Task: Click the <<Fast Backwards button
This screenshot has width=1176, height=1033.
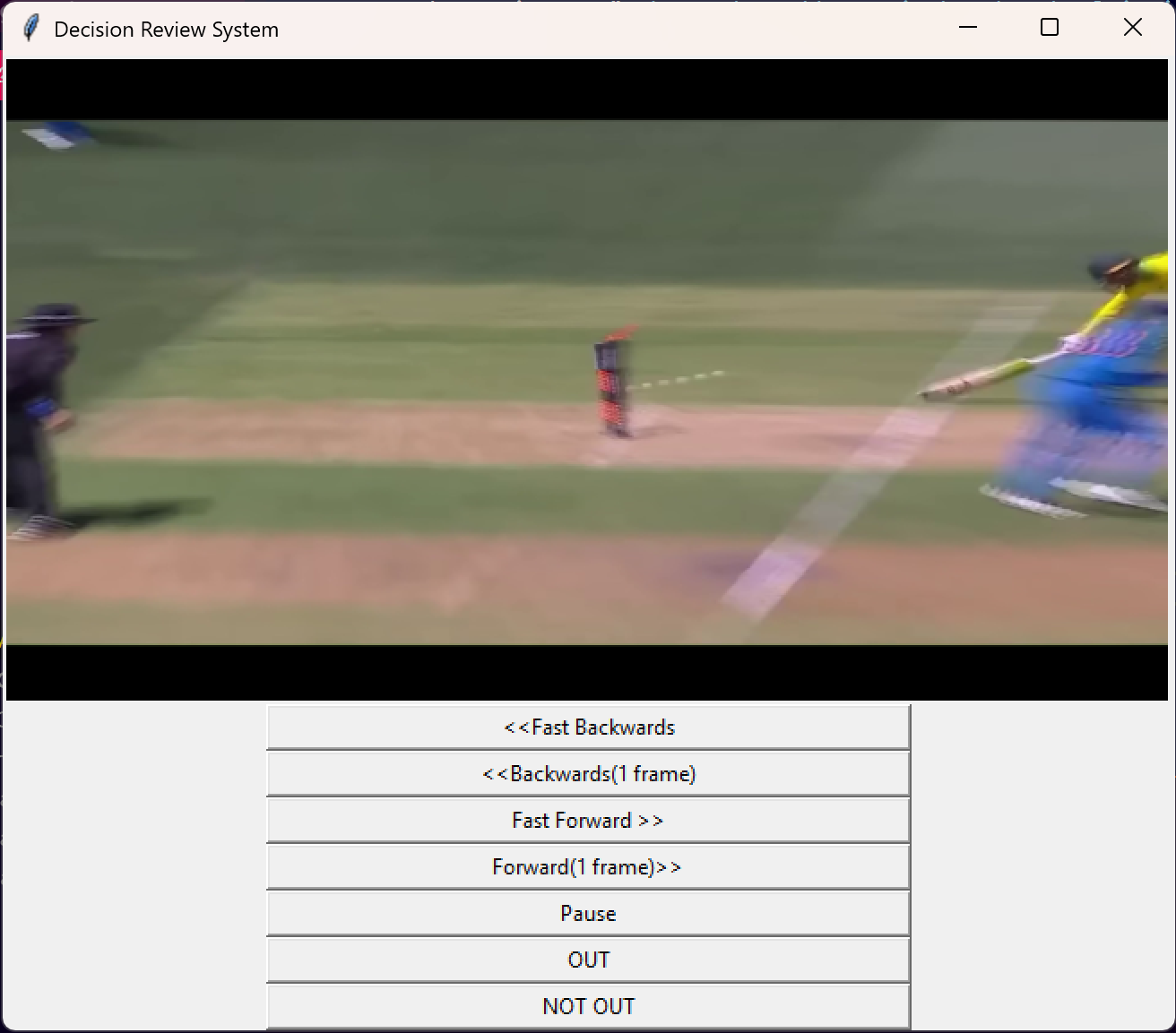Action: [x=588, y=727]
